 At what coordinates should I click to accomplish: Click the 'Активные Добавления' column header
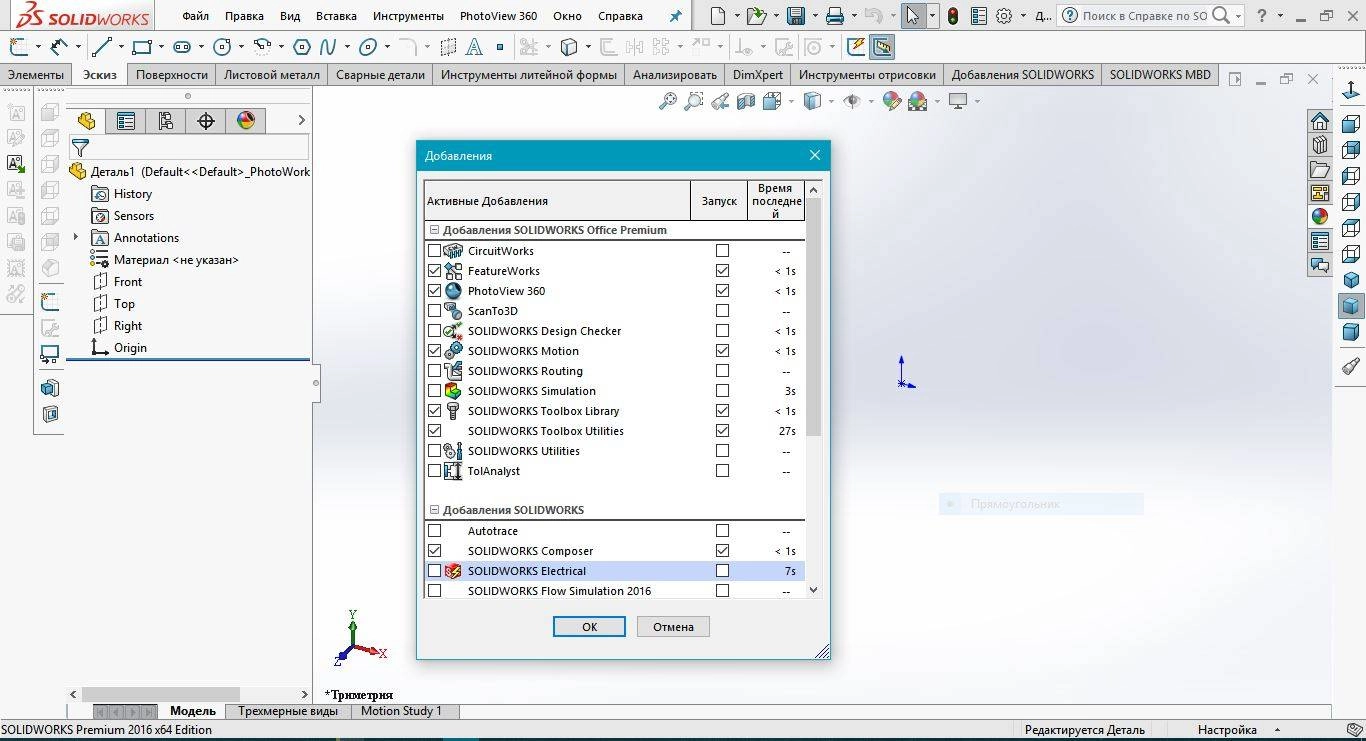click(557, 201)
